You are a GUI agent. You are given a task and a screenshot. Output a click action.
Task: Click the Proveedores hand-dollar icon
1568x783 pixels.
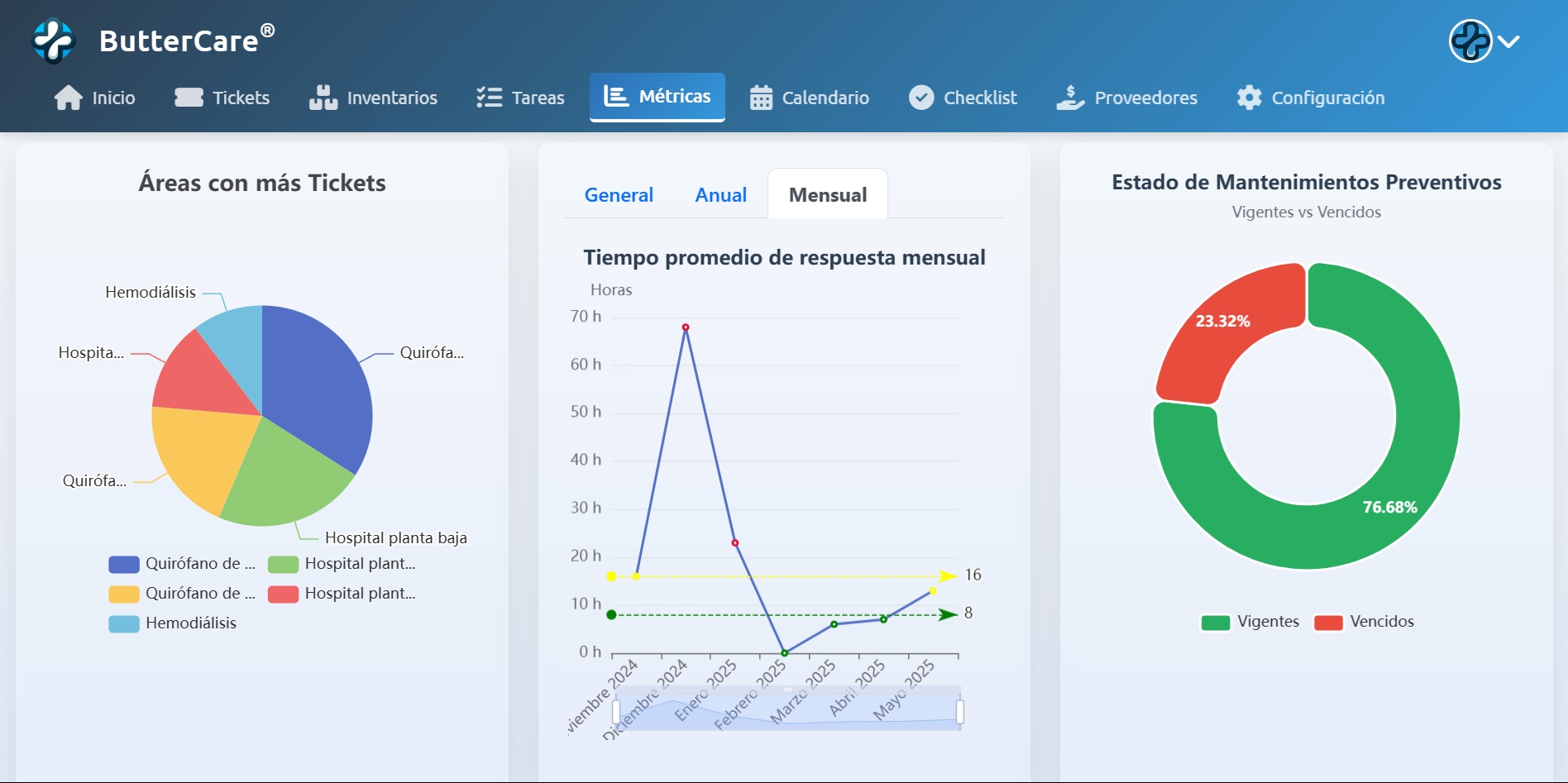pos(1070,98)
